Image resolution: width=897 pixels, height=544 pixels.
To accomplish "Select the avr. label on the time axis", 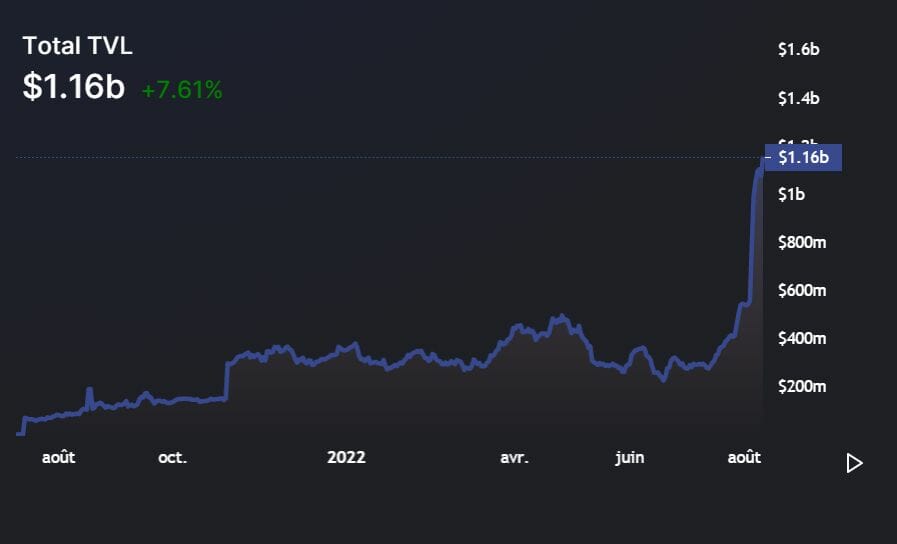I will [x=514, y=457].
